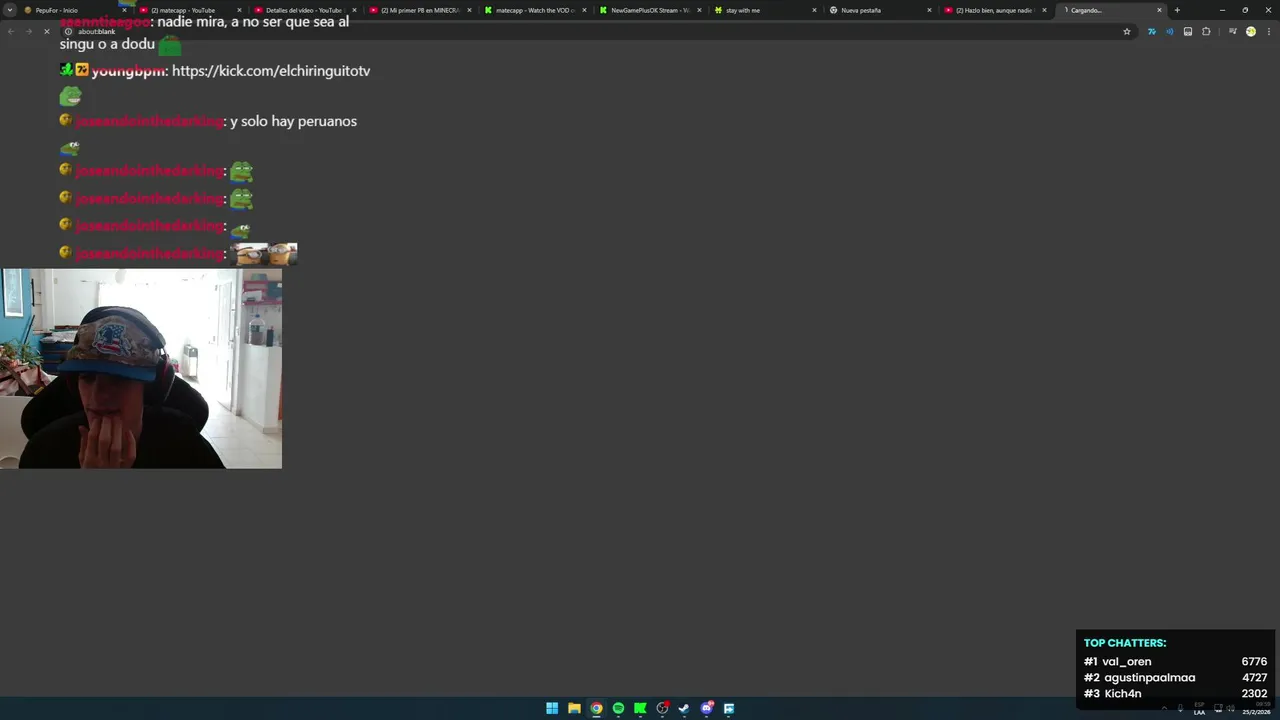Image resolution: width=1280 pixels, height=720 pixels.
Task: Open Discord from the taskbar
Action: click(707, 708)
